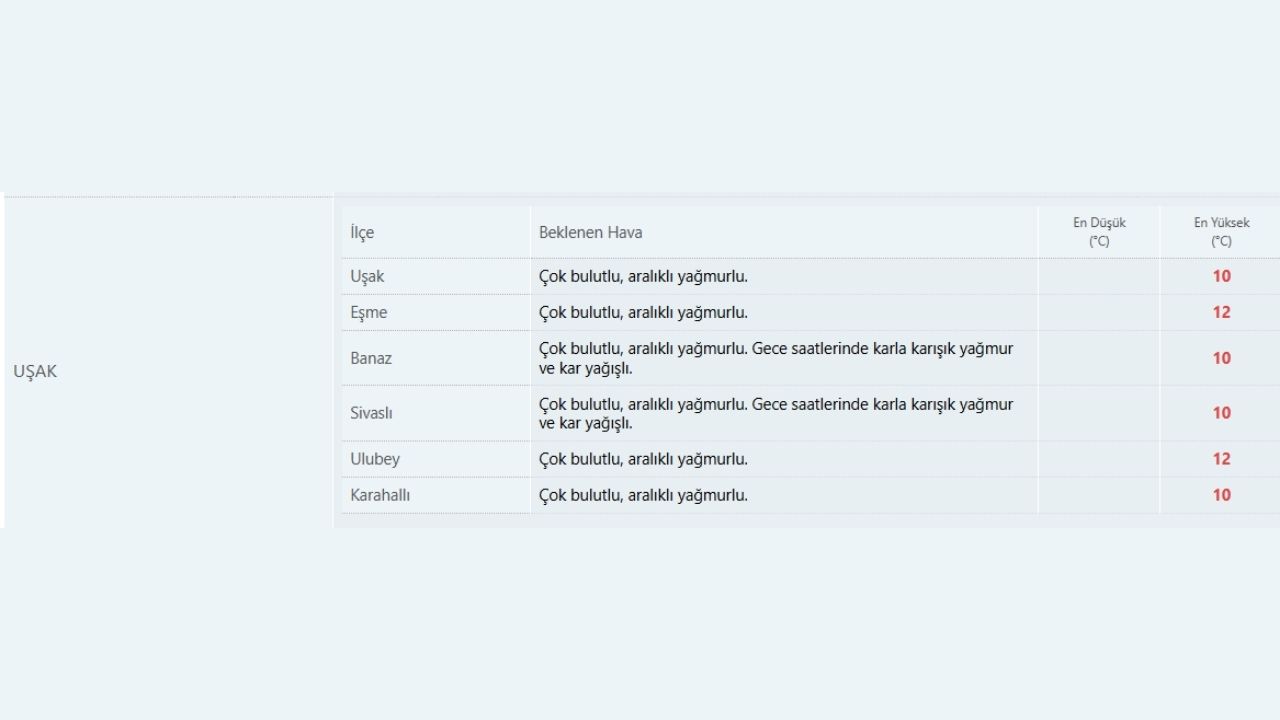
Task: Click Eşme's high temperature value 12
Action: coord(1221,312)
